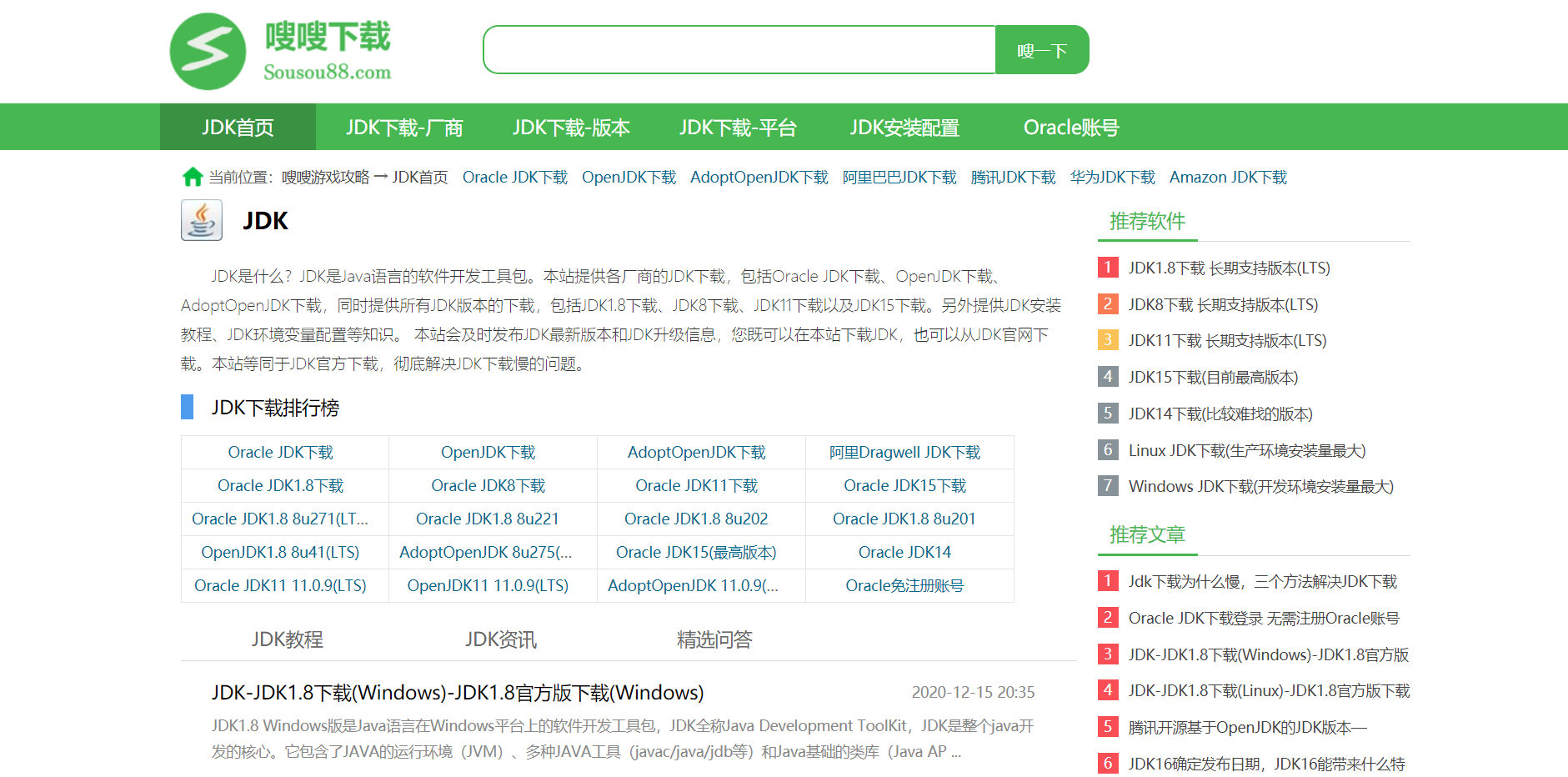
Task: Click 华为JDK下载 link
Action: pyautogui.click(x=1113, y=178)
